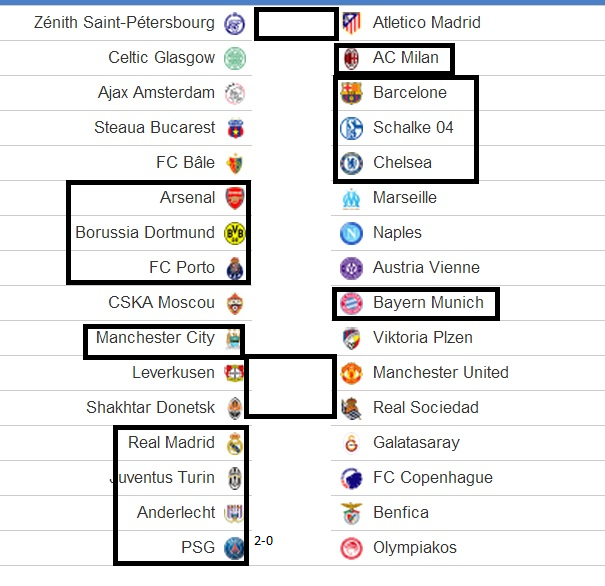The width and height of the screenshot is (605, 586).
Task: Click the Galatasaray club logo
Action: [x=352, y=443]
